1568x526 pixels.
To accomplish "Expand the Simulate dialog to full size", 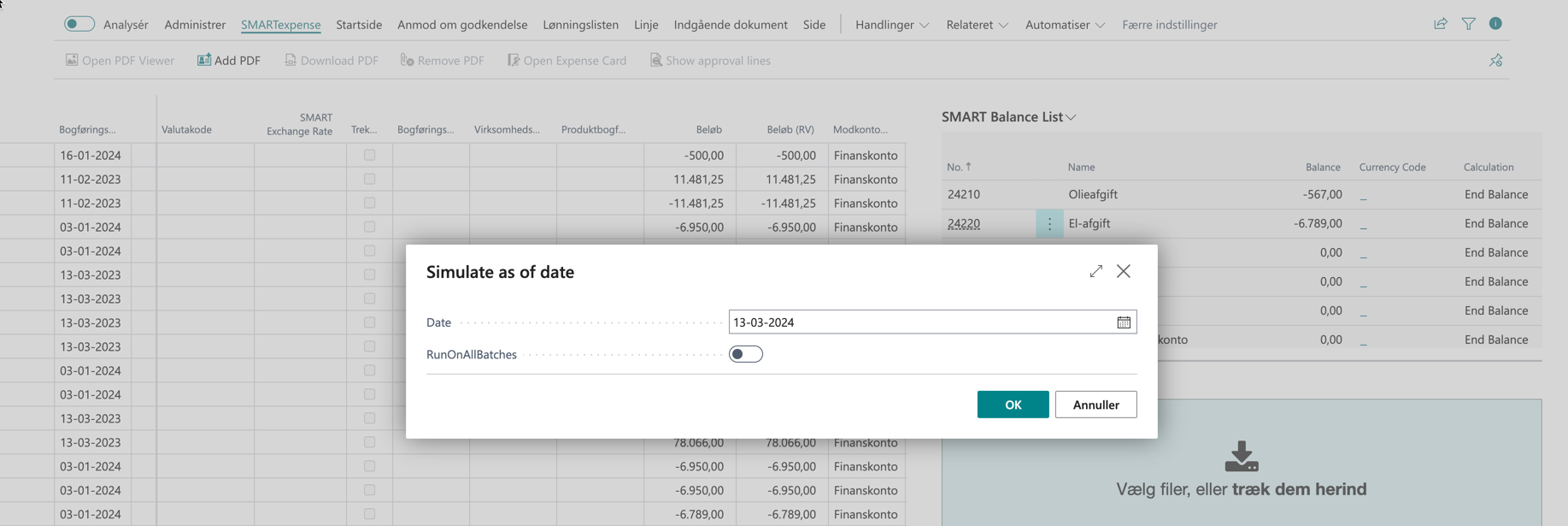I will (1095, 271).
